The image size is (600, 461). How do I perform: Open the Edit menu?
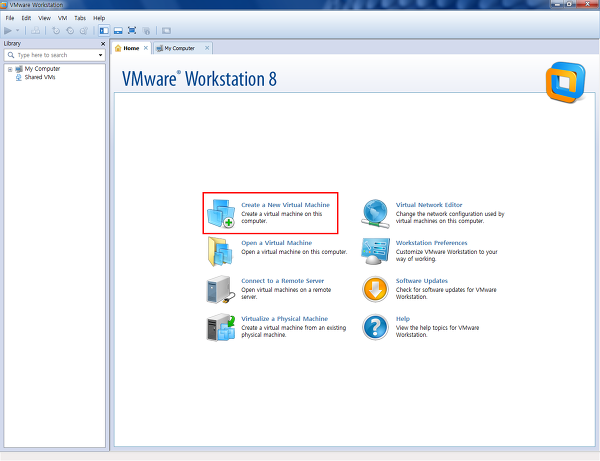click(x=26, y=18)
